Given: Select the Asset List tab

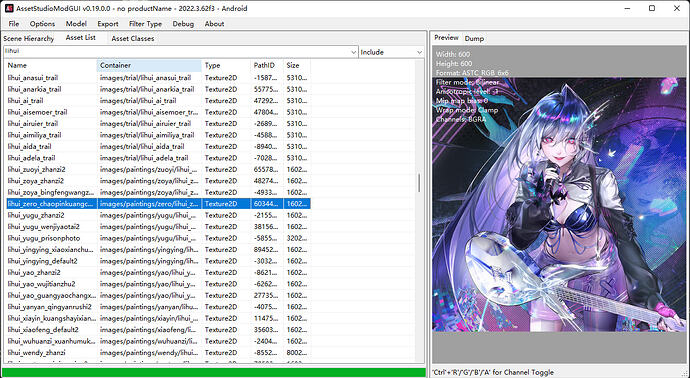Looking at the screenshot, I should (x=81, y=38).
